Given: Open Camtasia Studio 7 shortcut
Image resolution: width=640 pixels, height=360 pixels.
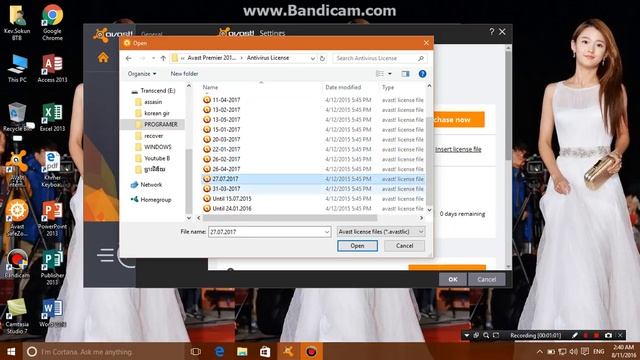Looking at the screenshot, I should pos(17,316).
